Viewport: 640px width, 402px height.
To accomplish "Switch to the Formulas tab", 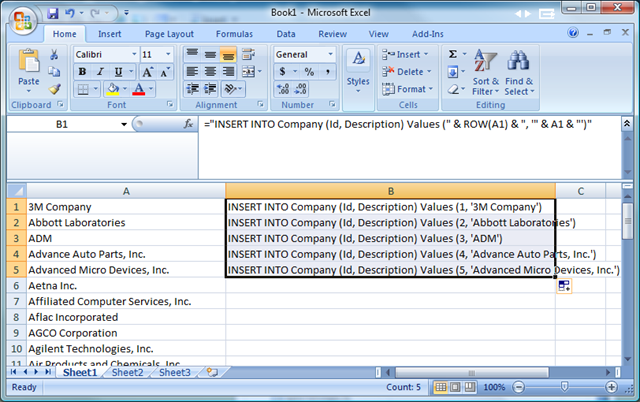I will coord(234,34).
